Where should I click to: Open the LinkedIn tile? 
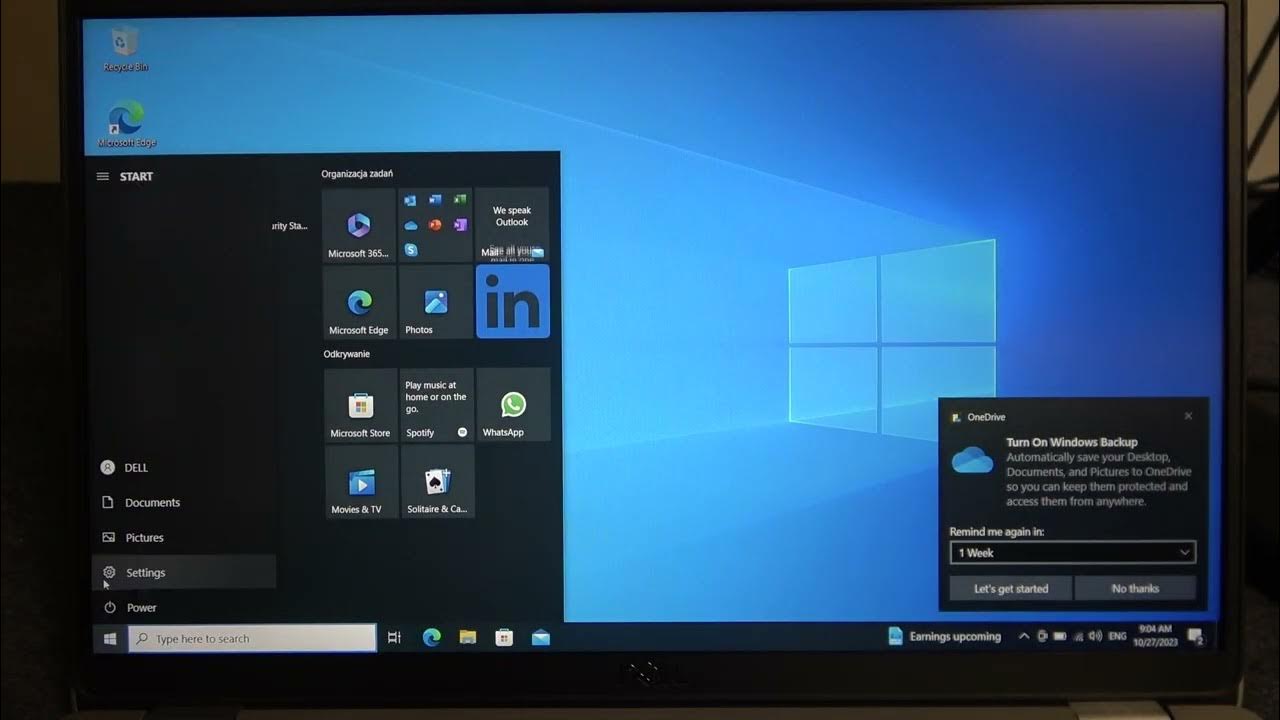tap(512, 302)
